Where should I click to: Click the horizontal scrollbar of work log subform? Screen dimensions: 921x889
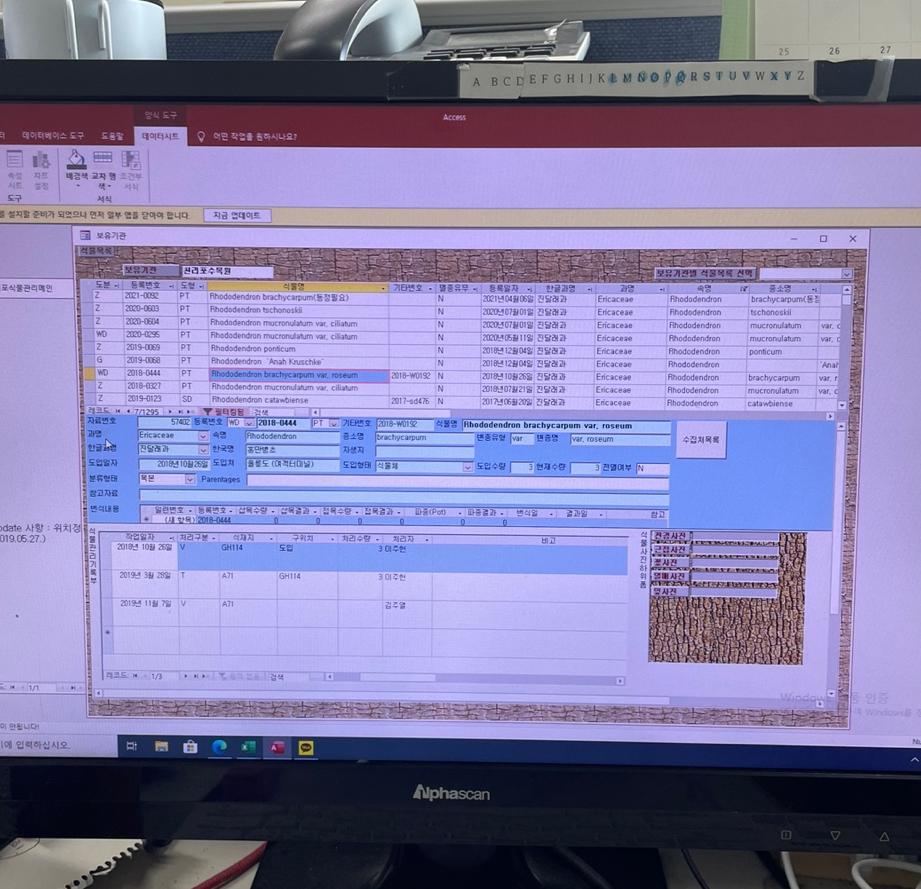[474, 678]
